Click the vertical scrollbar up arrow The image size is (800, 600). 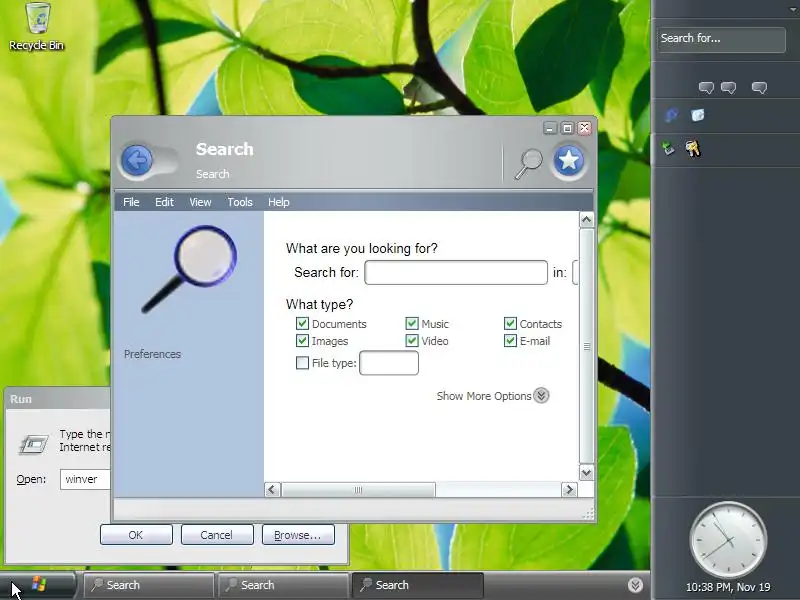point(587,220)
